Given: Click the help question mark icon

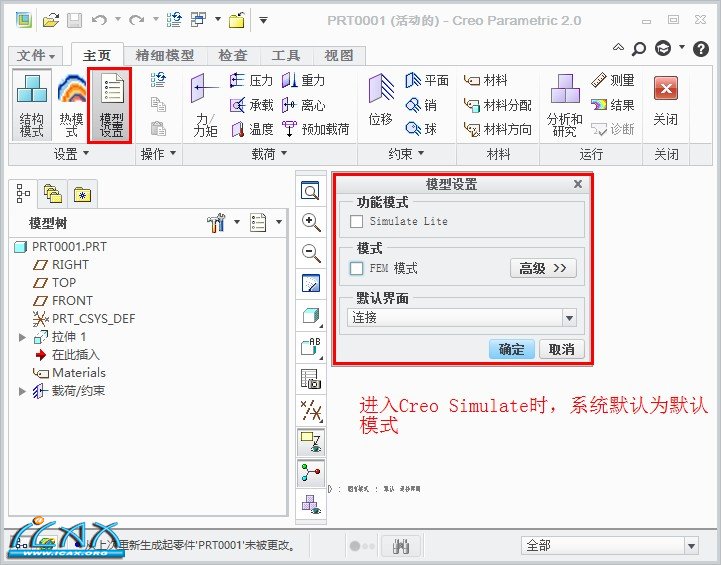Looking at the screenshot, I should click(701, 49).
